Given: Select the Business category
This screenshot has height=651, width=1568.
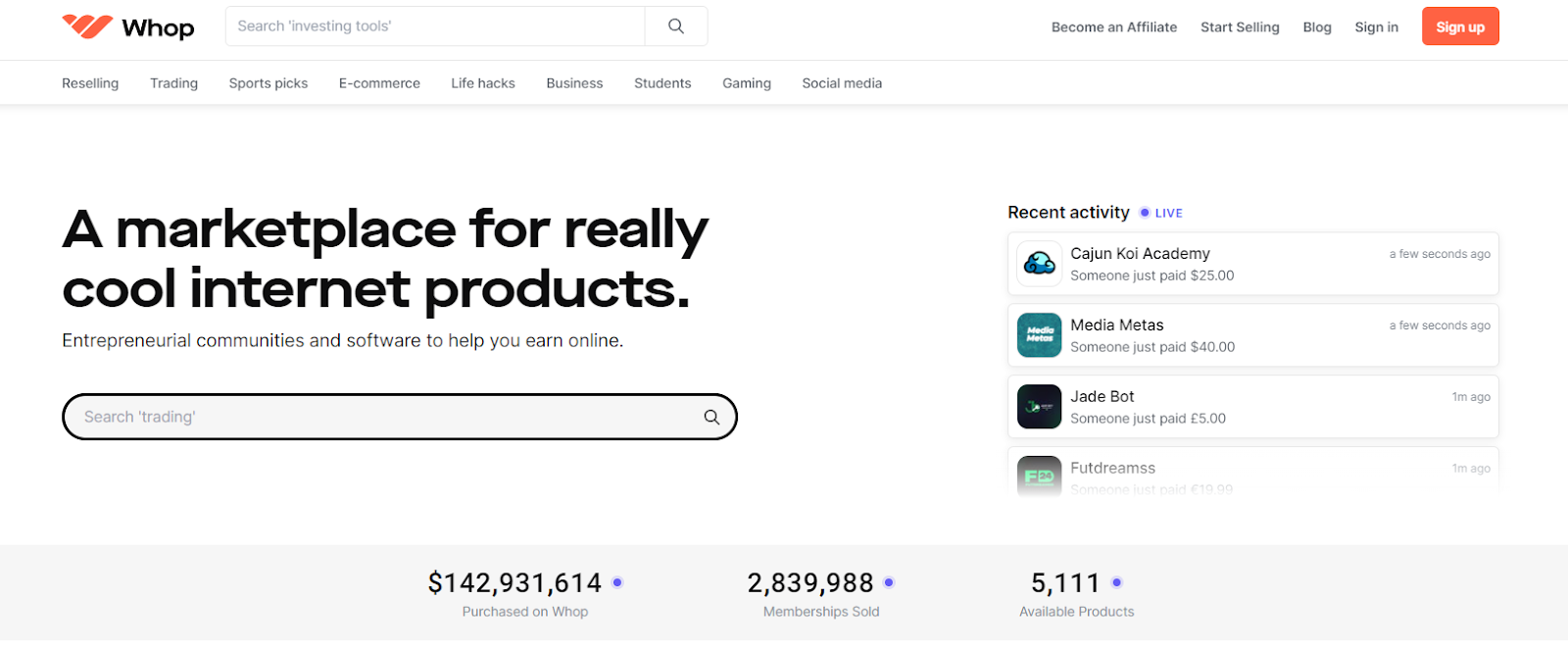Looking at the screenshot, I should pos(574,83).
